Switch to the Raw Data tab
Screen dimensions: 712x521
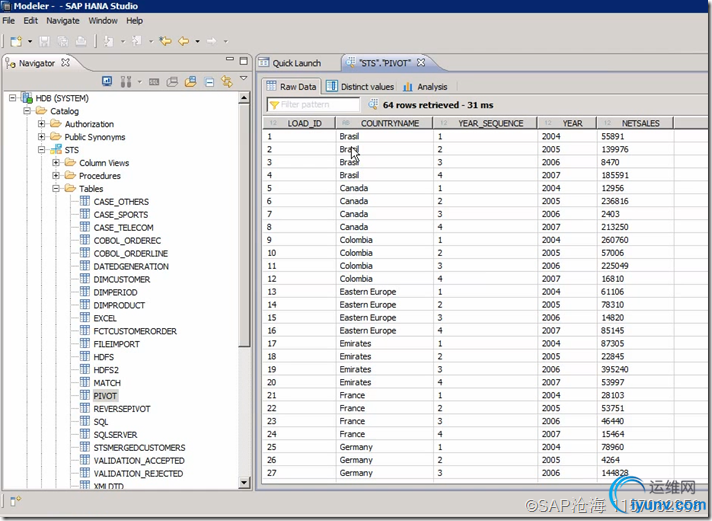(291, 86)
